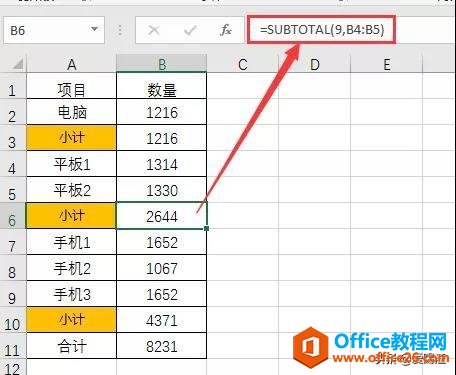Screen dimensions: 456x375
Task: Click cell containing 手机1
Action: point(72,242)
